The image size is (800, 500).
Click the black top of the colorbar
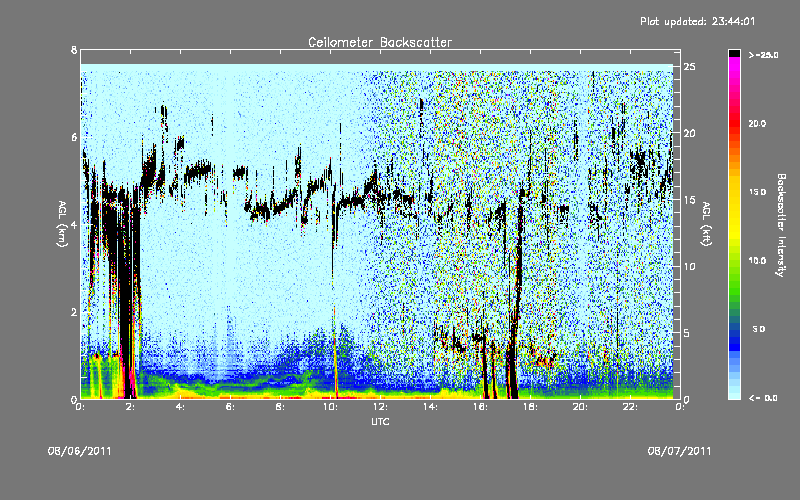(734, 53)
